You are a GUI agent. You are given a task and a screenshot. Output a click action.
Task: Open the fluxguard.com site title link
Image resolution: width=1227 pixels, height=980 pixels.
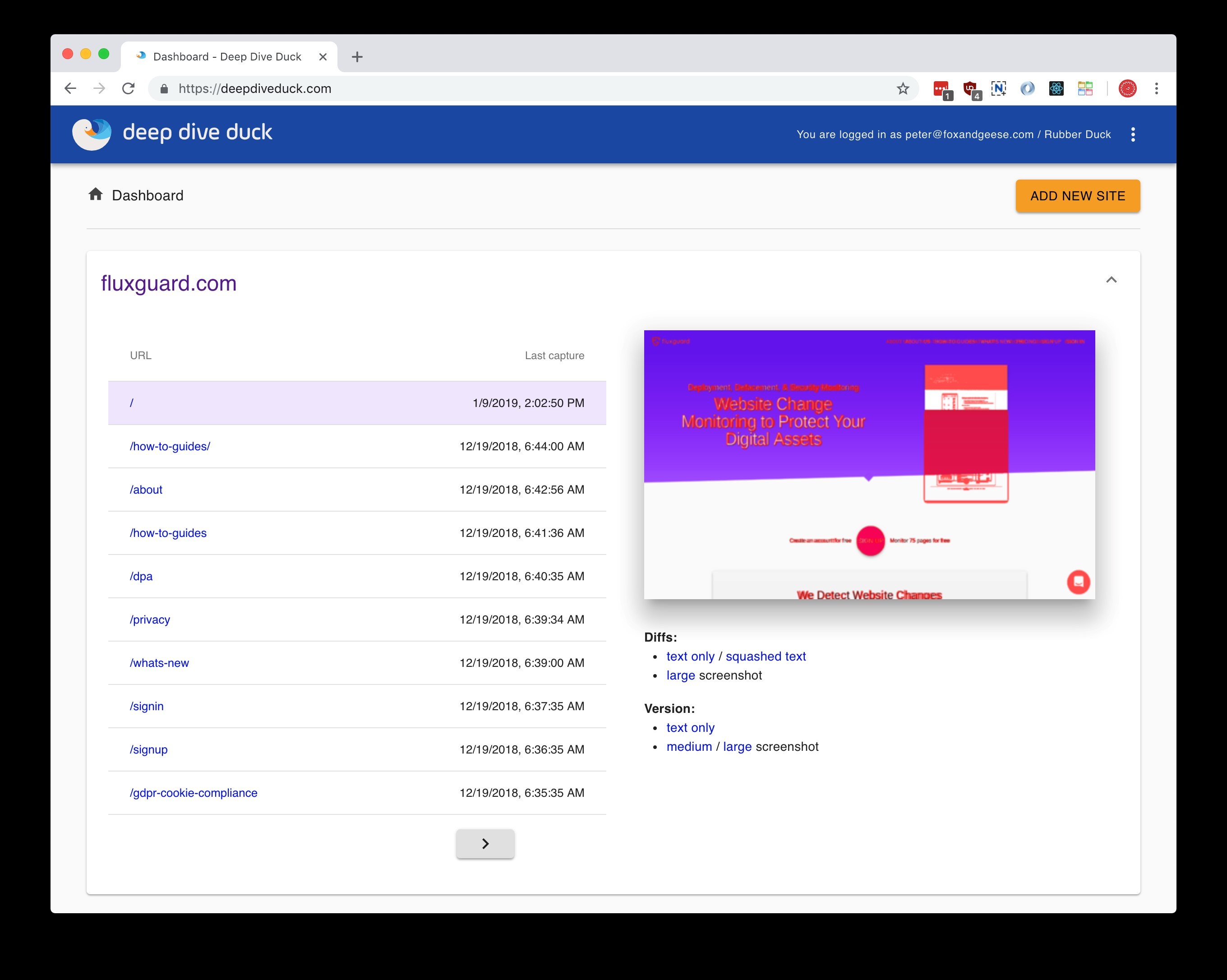pos(168,283)
